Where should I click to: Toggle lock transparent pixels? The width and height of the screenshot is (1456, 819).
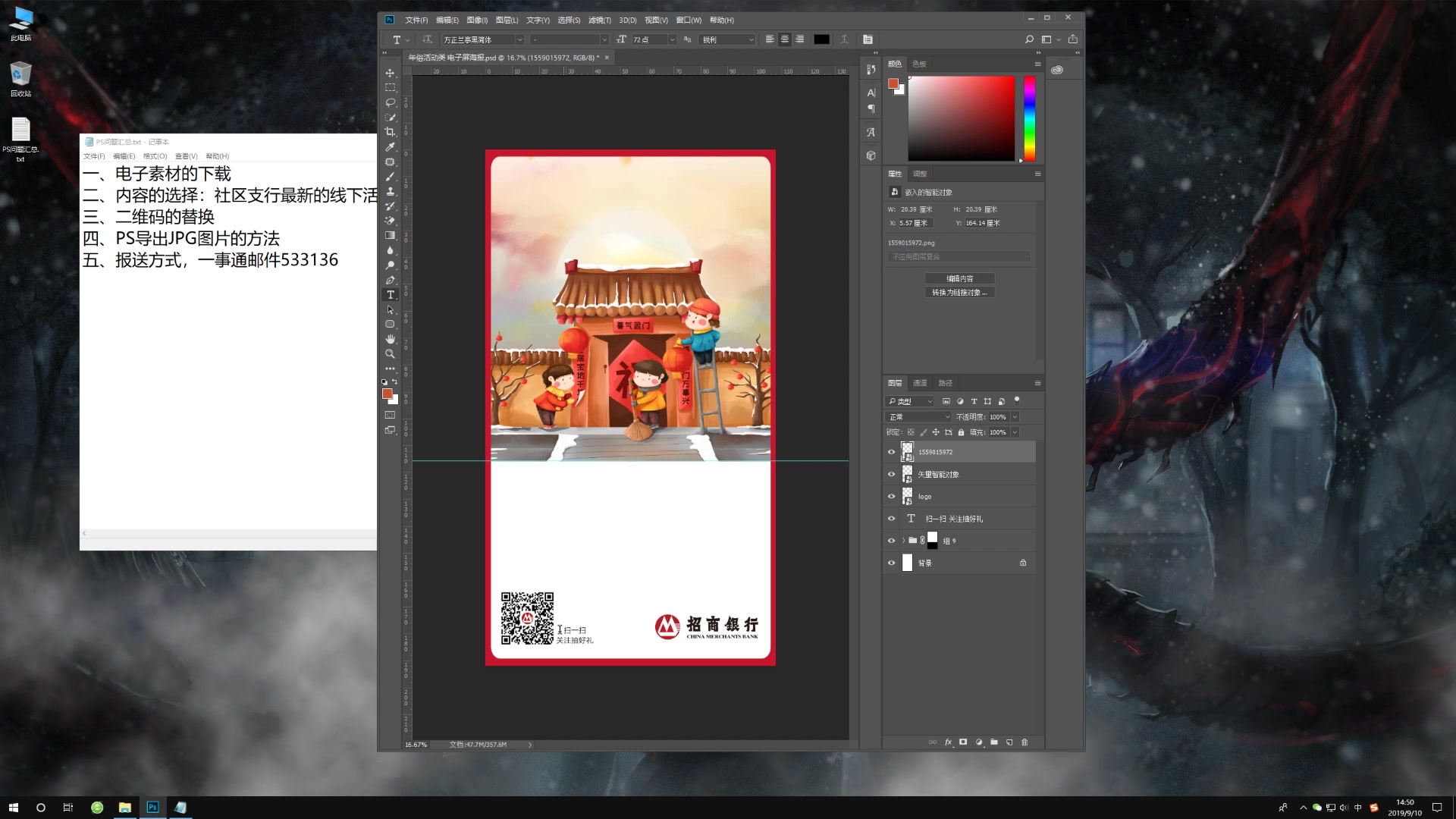(x=911, y=432)
